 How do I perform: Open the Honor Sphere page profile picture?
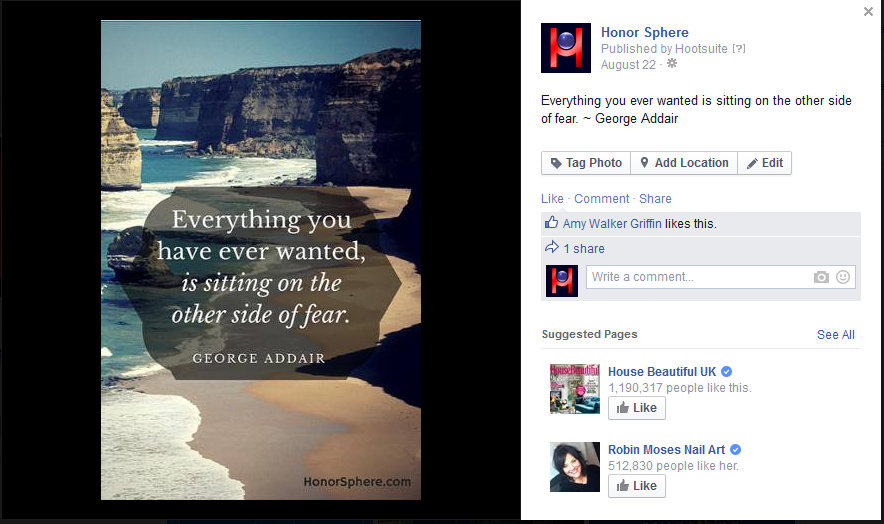pyautogui.click(x=565, y=48)
